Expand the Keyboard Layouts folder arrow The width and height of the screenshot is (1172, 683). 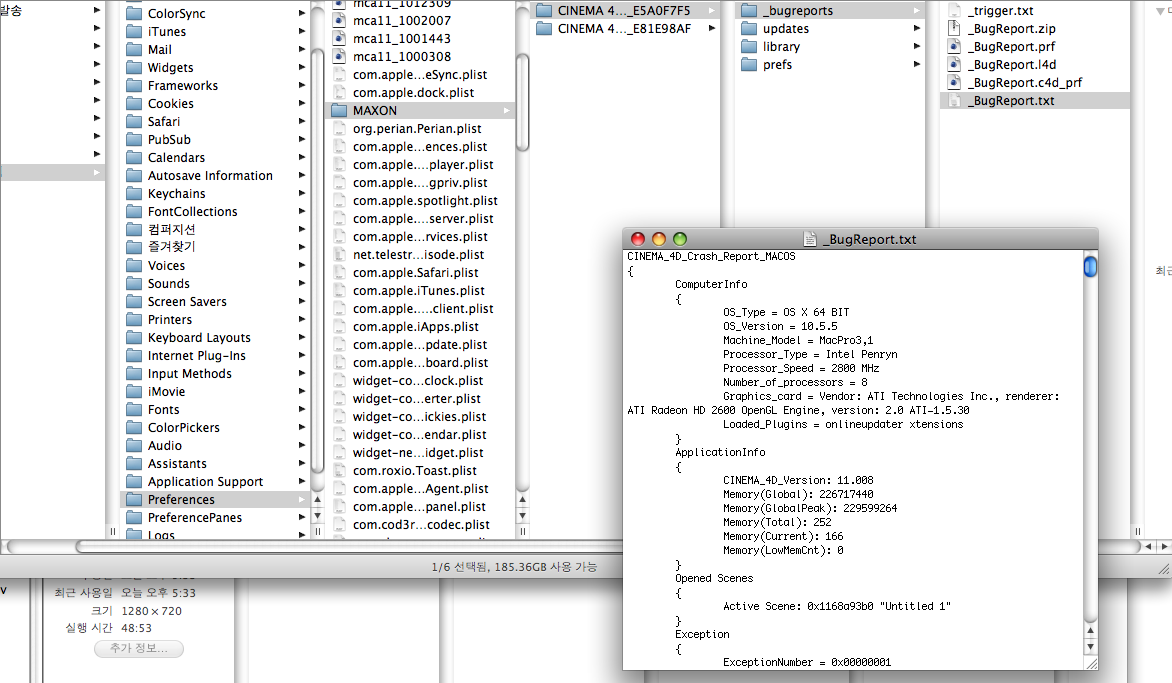click(302, 337)
